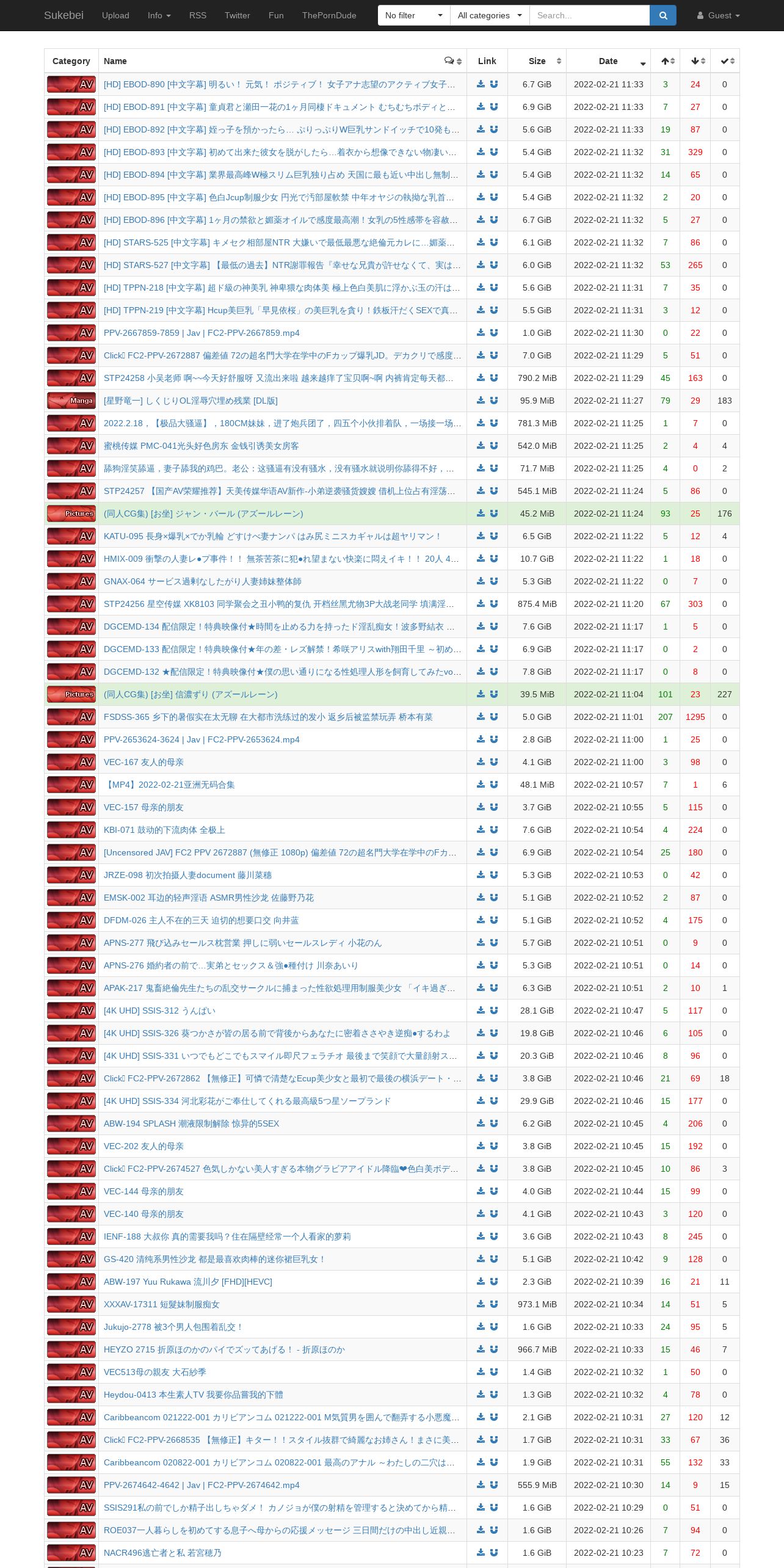This screenshot has width=784, height=1568.
Task: Click completed count 227
Action: coord(725,694)
